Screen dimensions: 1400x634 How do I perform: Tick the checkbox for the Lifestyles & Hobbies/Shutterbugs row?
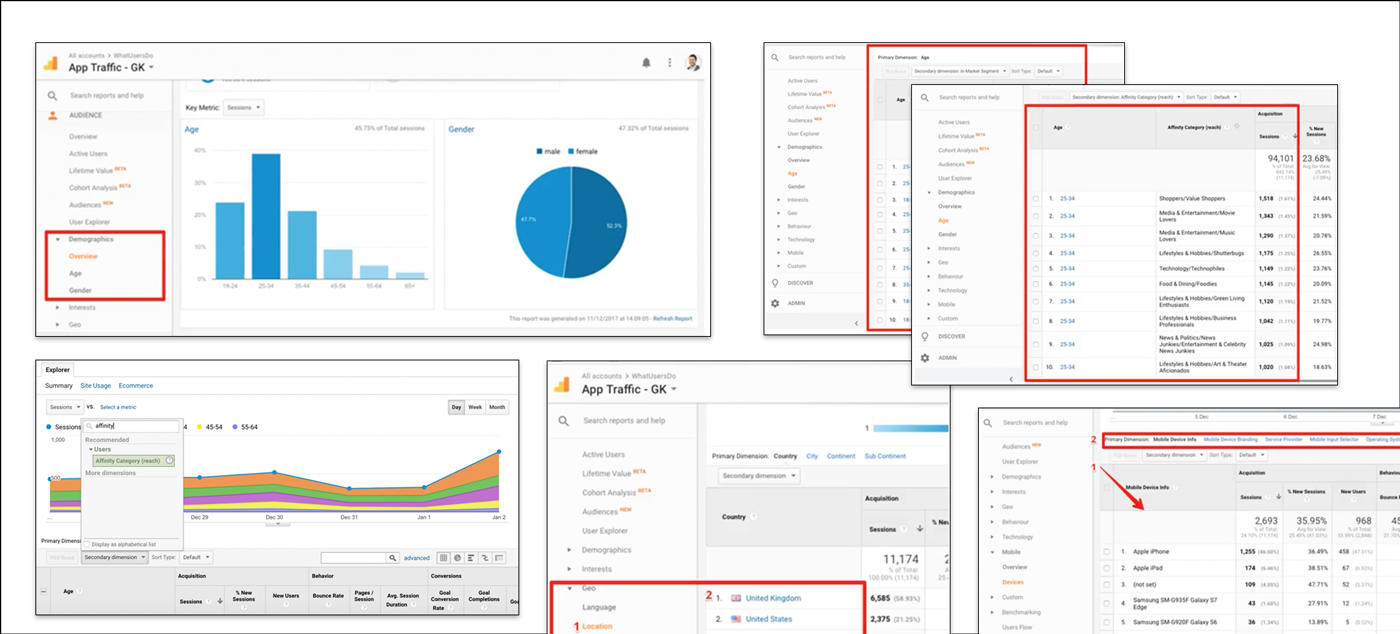(x=1036, y=253)
